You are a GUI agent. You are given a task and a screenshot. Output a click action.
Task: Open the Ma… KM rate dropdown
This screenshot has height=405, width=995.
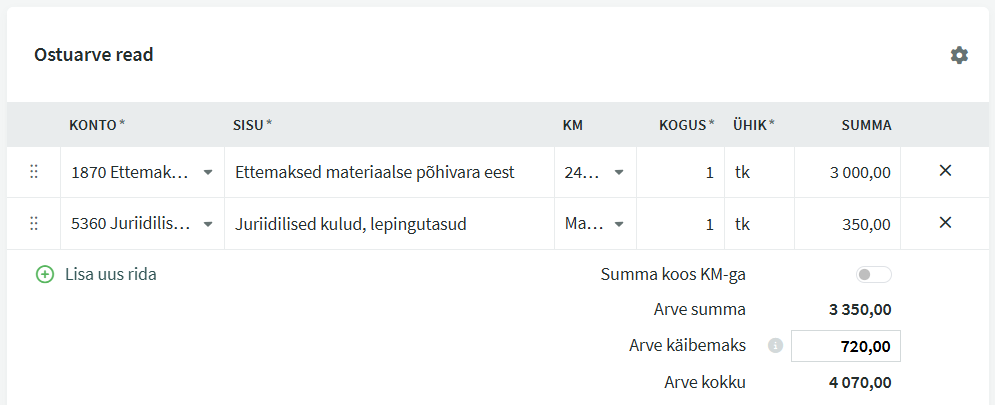[595, 224]
